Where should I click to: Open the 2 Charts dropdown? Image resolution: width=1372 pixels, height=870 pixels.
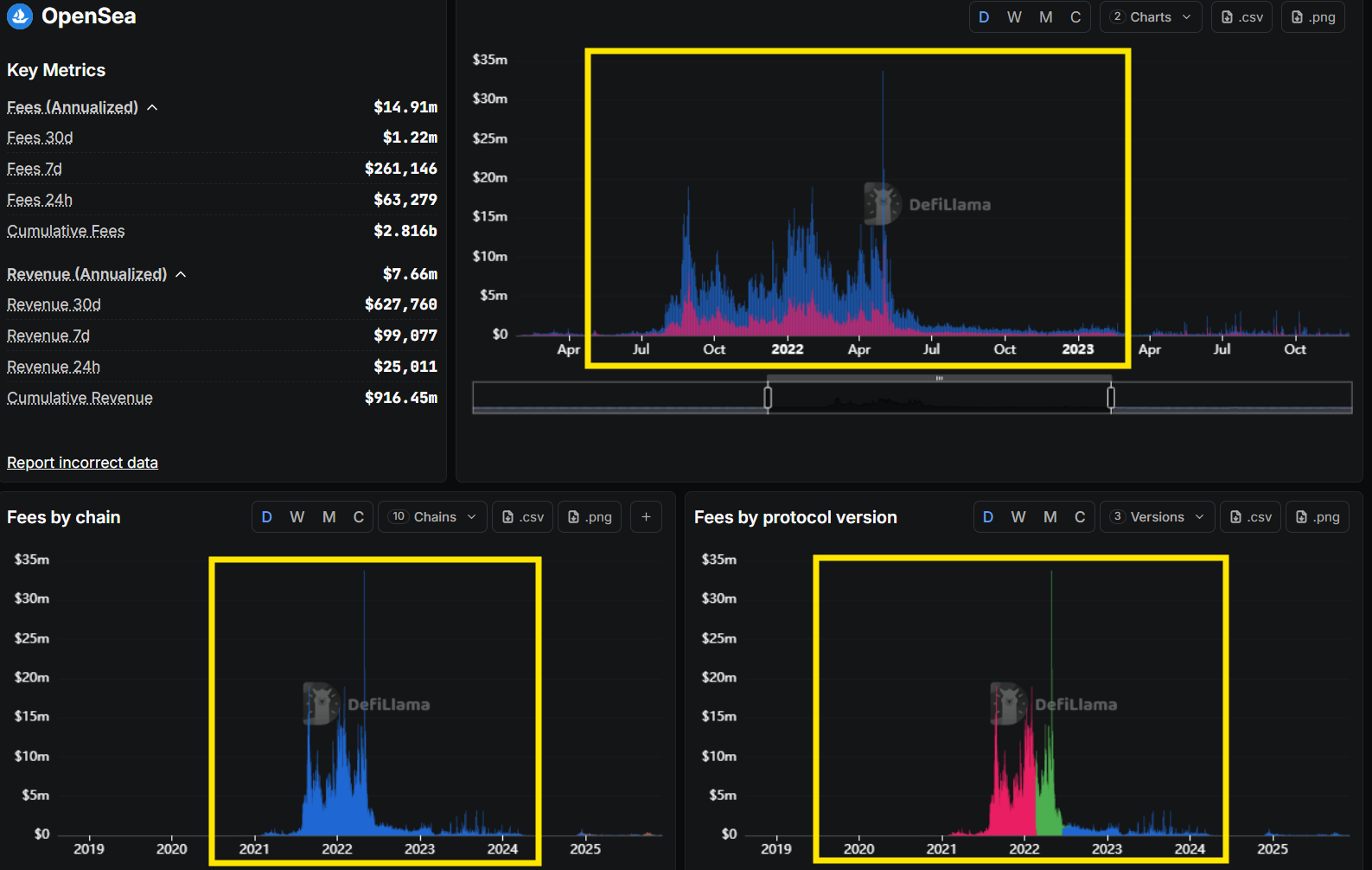pyautogui.click(x=1151, y=17)
